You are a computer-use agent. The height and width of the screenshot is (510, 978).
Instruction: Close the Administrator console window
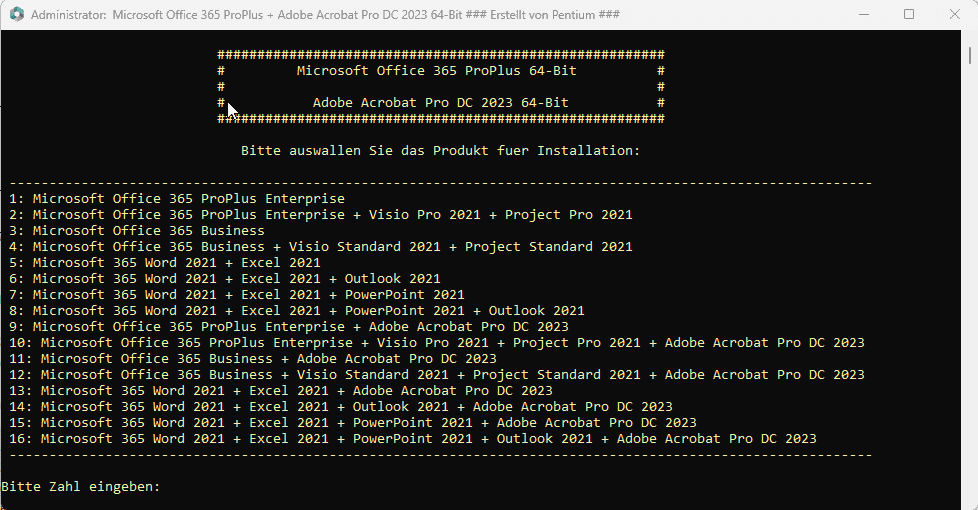pos(954,14)
